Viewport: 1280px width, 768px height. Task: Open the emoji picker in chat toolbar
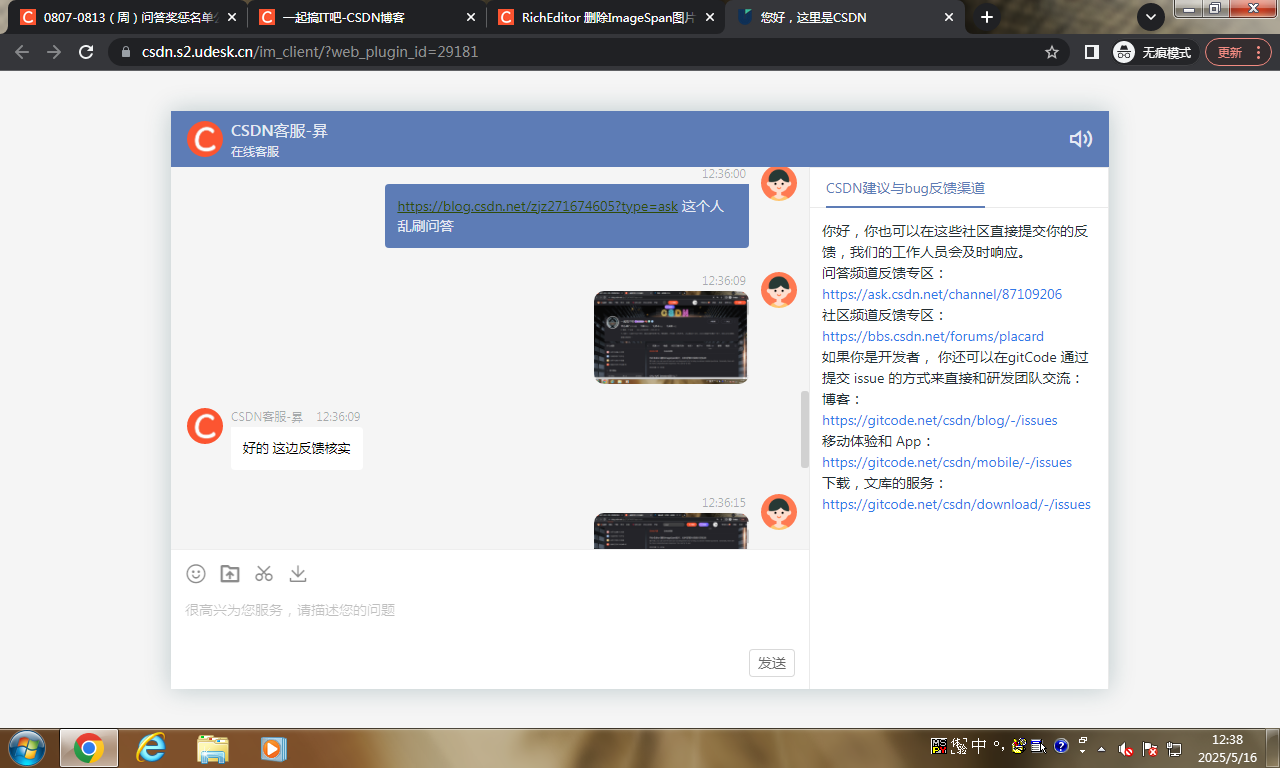click(x=196, y=573)
